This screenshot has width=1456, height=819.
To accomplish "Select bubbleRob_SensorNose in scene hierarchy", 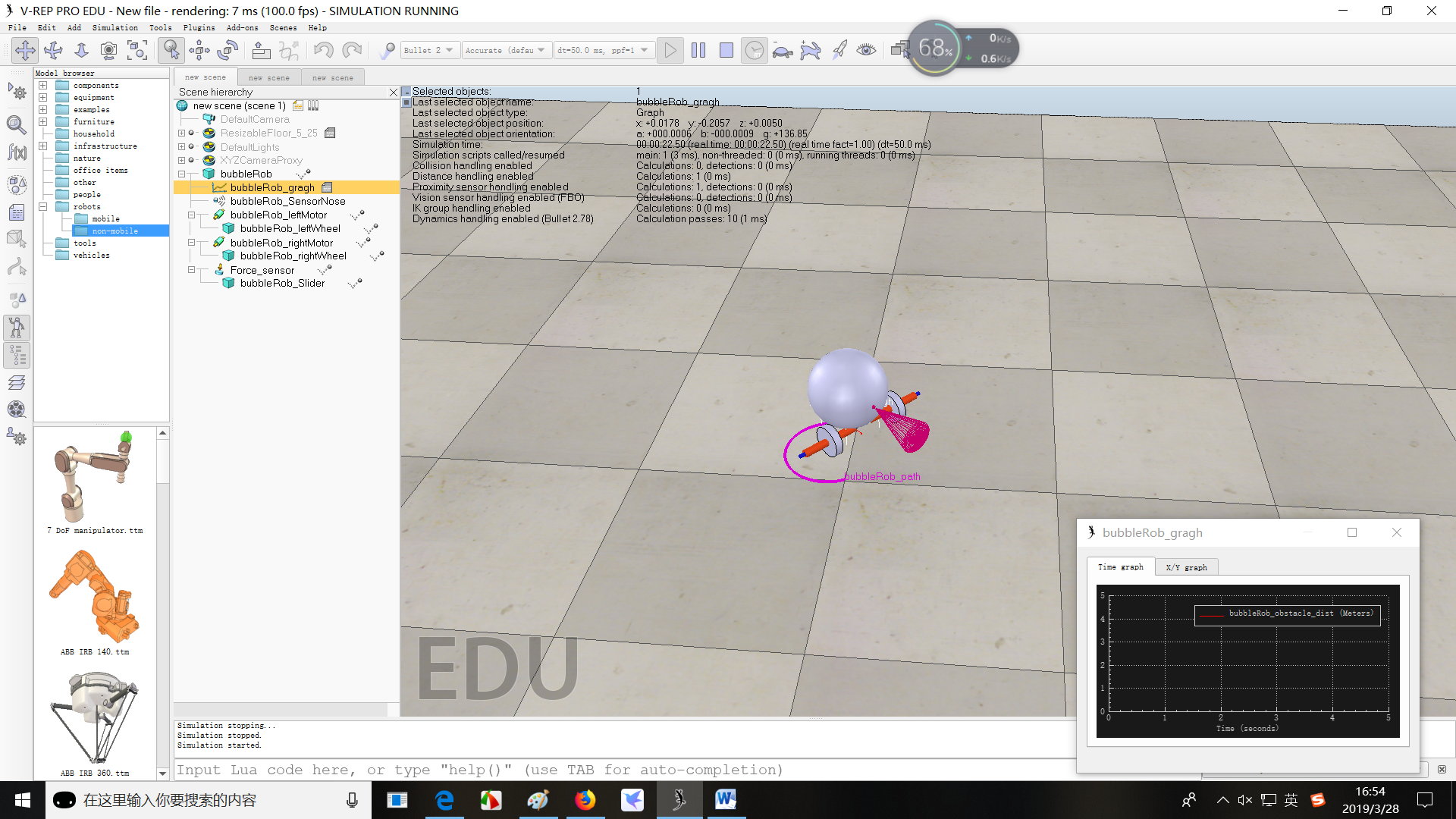I will pyautogui.click(x=287, y=201).
